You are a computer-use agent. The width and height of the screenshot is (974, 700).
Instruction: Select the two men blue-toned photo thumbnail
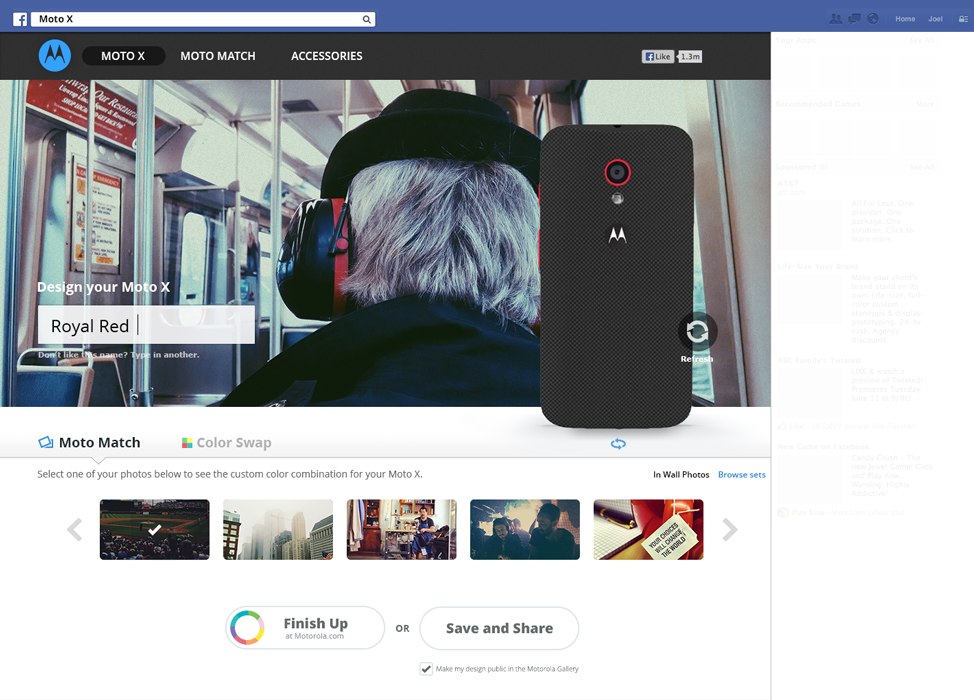click(x=525, y=530)
